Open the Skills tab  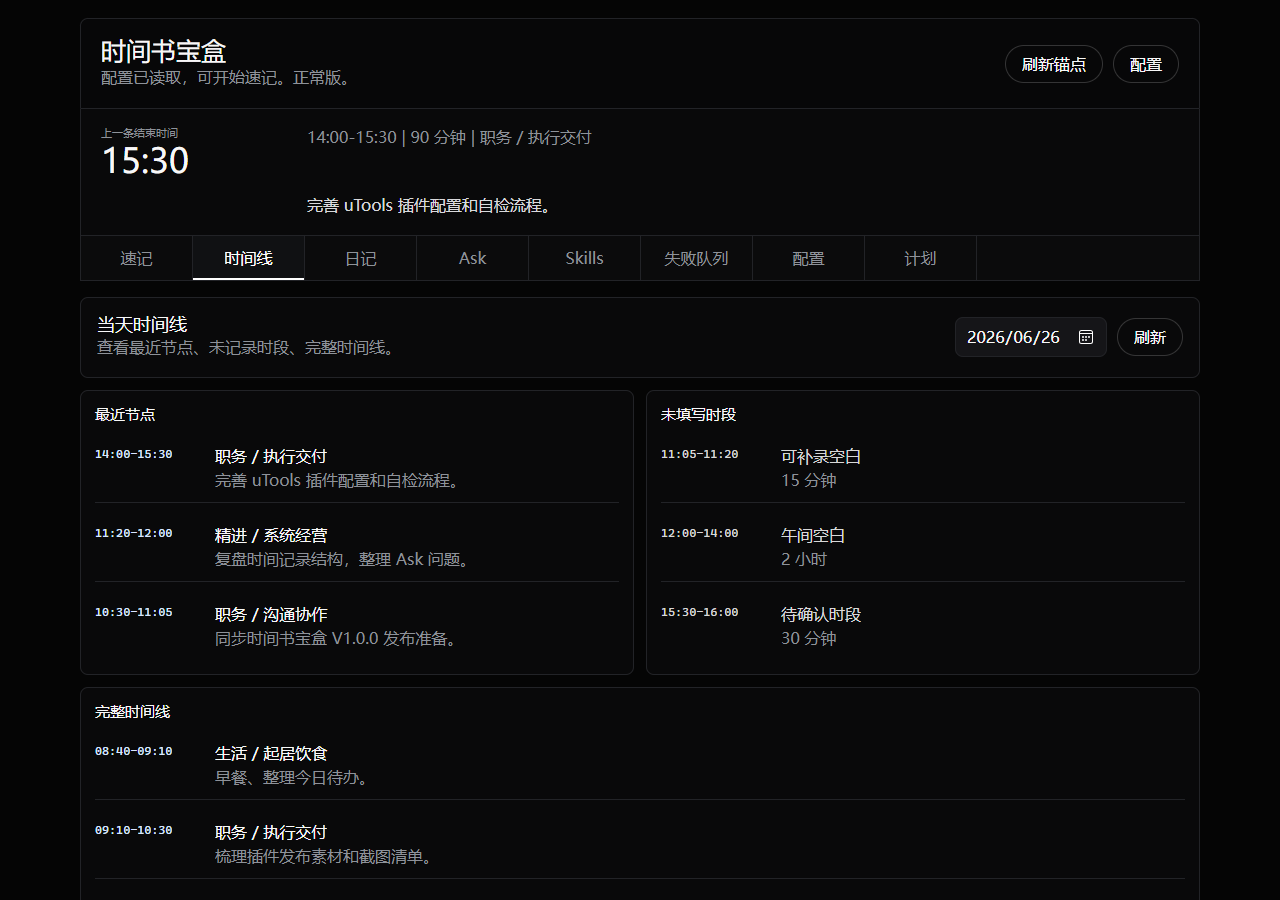(x=585, y=258)
